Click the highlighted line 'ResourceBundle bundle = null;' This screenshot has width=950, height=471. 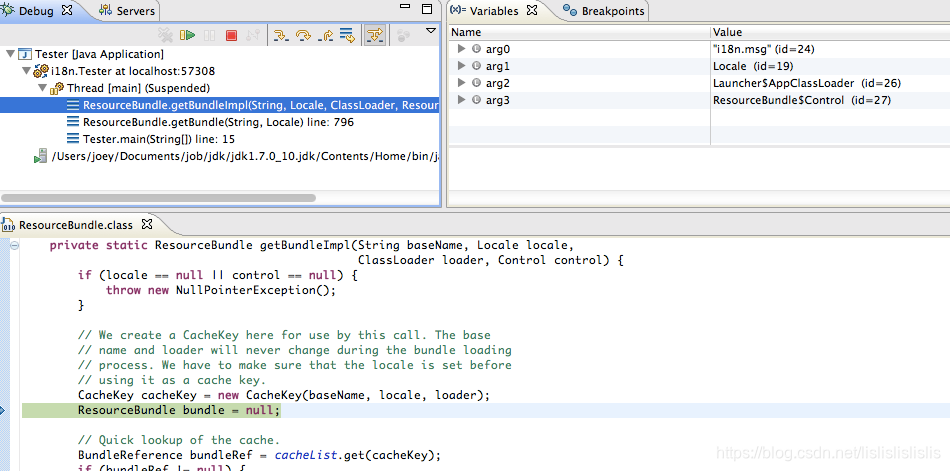pos(179,410)
